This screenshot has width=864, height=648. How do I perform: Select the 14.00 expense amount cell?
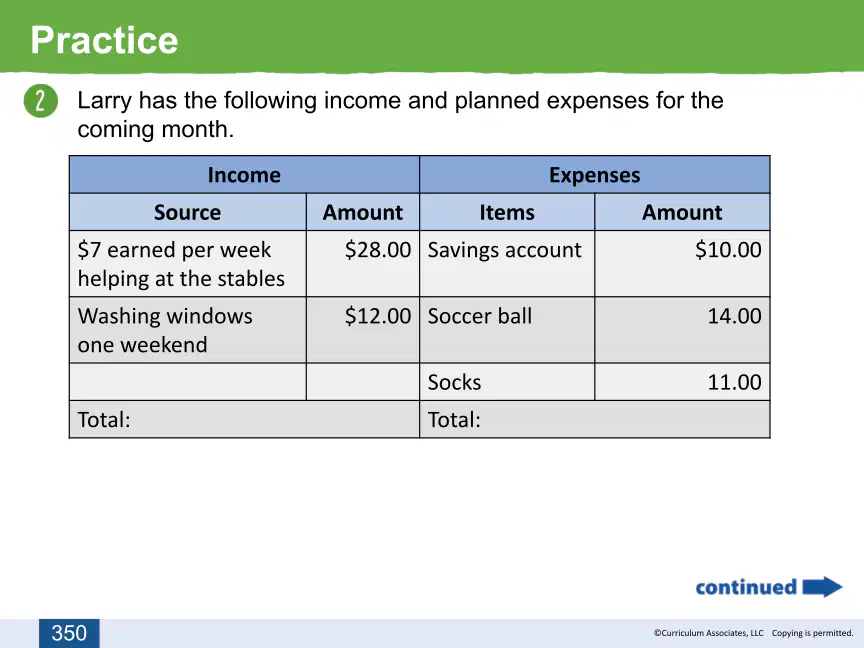(682, 330)
